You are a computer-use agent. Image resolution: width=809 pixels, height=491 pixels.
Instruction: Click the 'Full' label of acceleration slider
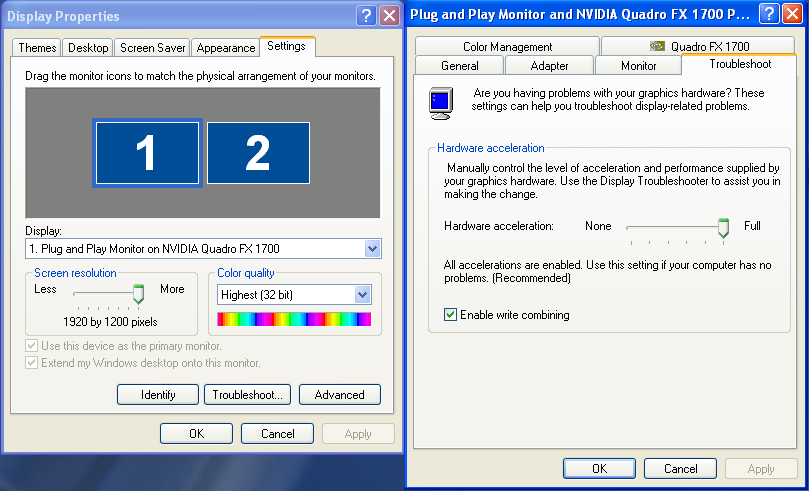752,226
